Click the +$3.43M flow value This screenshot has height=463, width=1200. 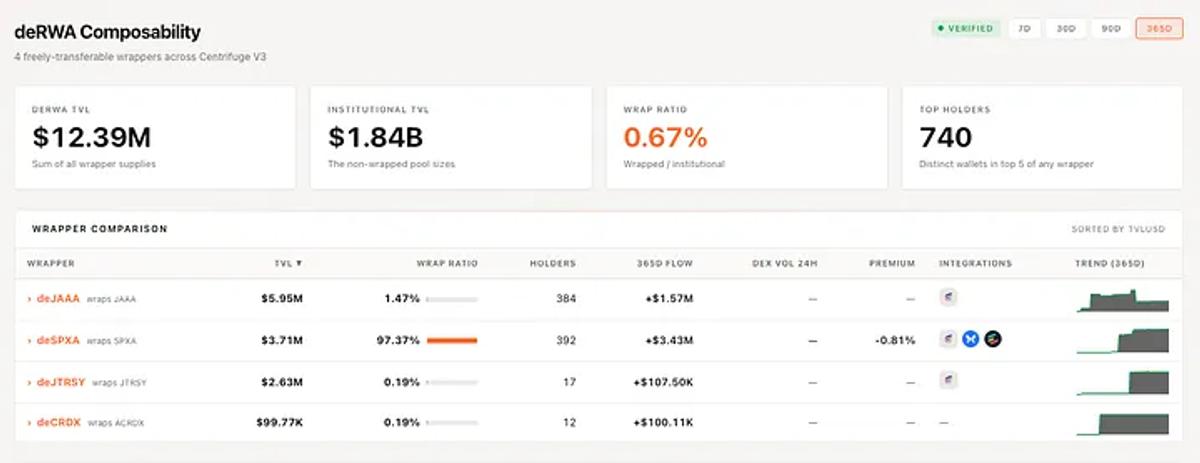671,340
